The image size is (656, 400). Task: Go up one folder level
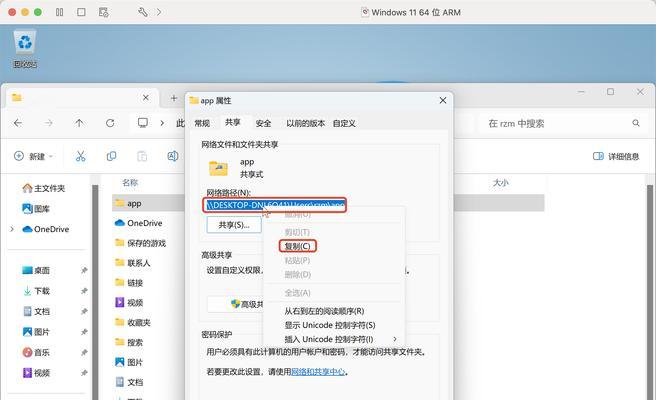coord(79,123)
